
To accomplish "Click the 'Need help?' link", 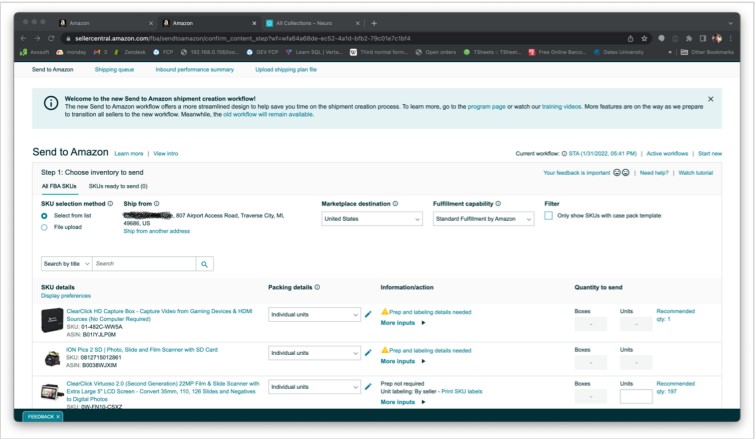I will pyautogui.click(x=654, y=173).
